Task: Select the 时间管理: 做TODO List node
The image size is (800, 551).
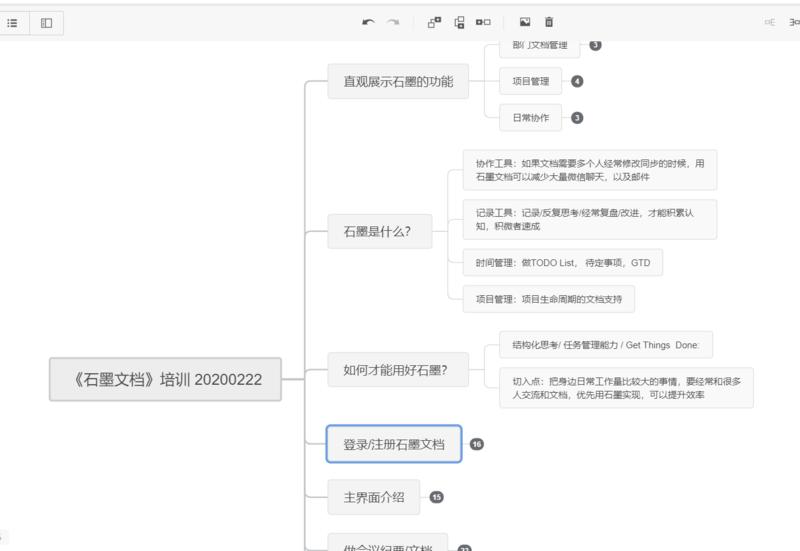Action: 563,263
